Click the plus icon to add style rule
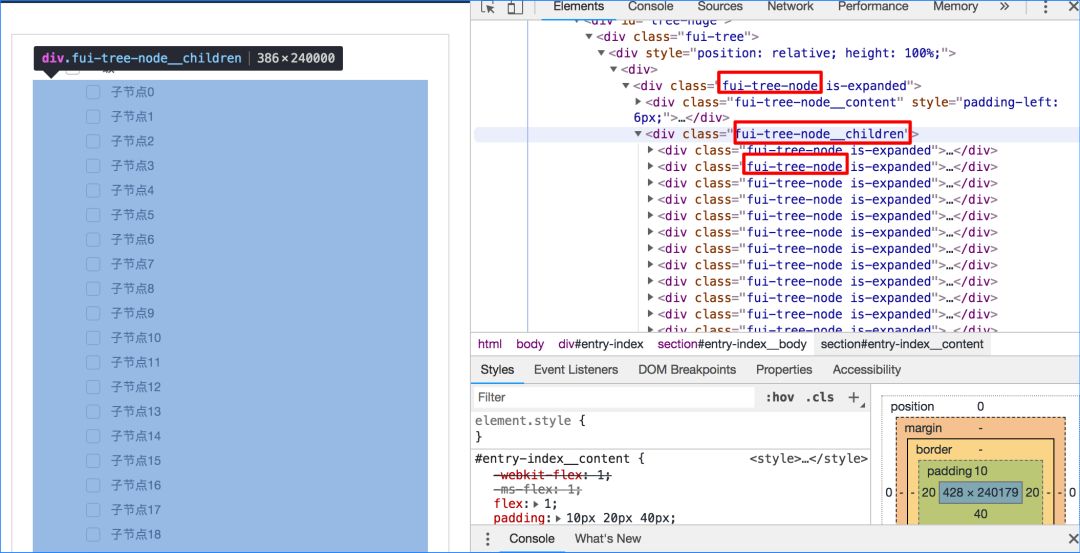Viewport: 1080px width, 553px height. click(854, 397)
